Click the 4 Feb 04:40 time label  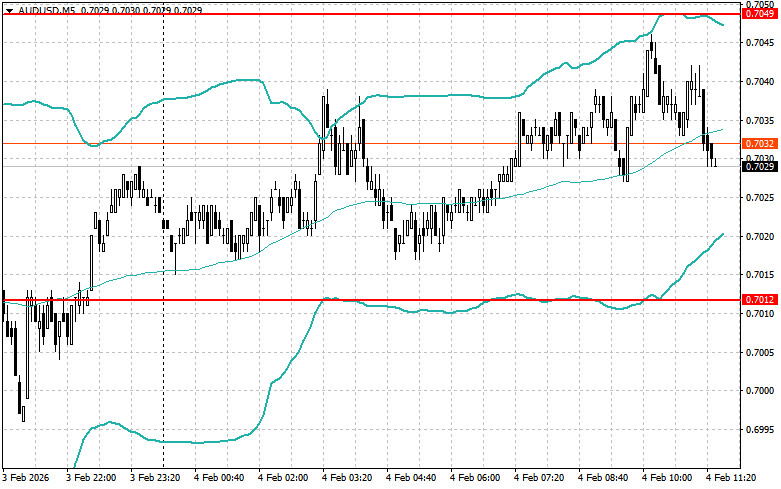tap(411, 478)
